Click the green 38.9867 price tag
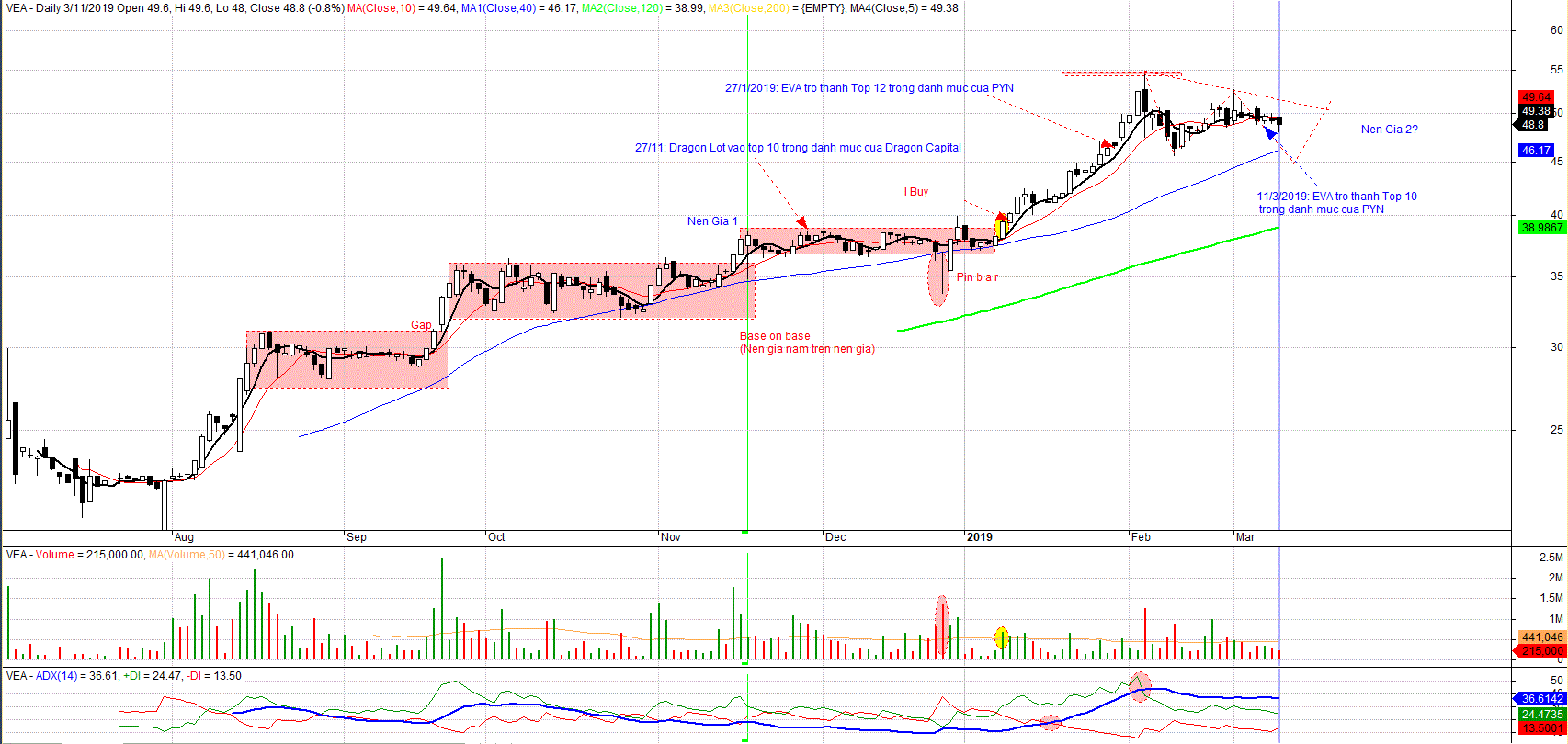 tap(1541, 227)
